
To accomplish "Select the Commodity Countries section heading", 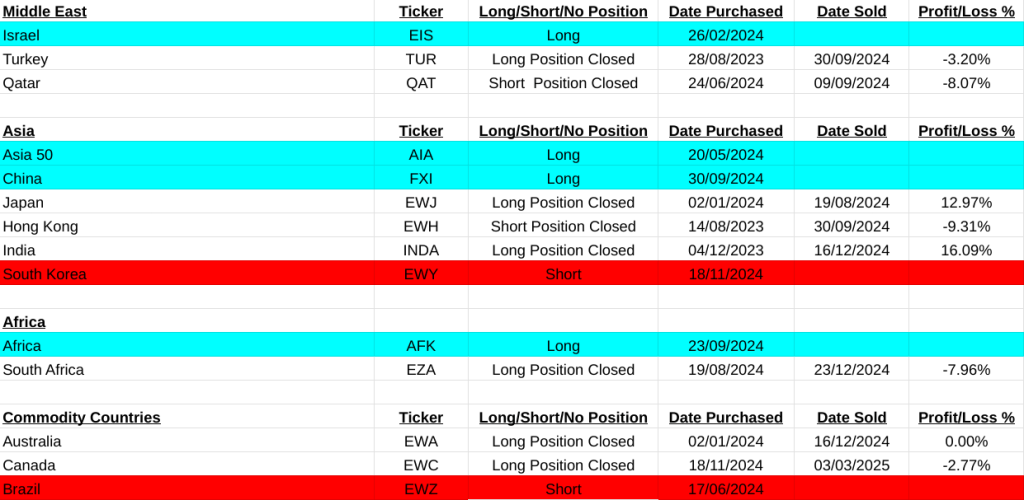I will [81, 417].
